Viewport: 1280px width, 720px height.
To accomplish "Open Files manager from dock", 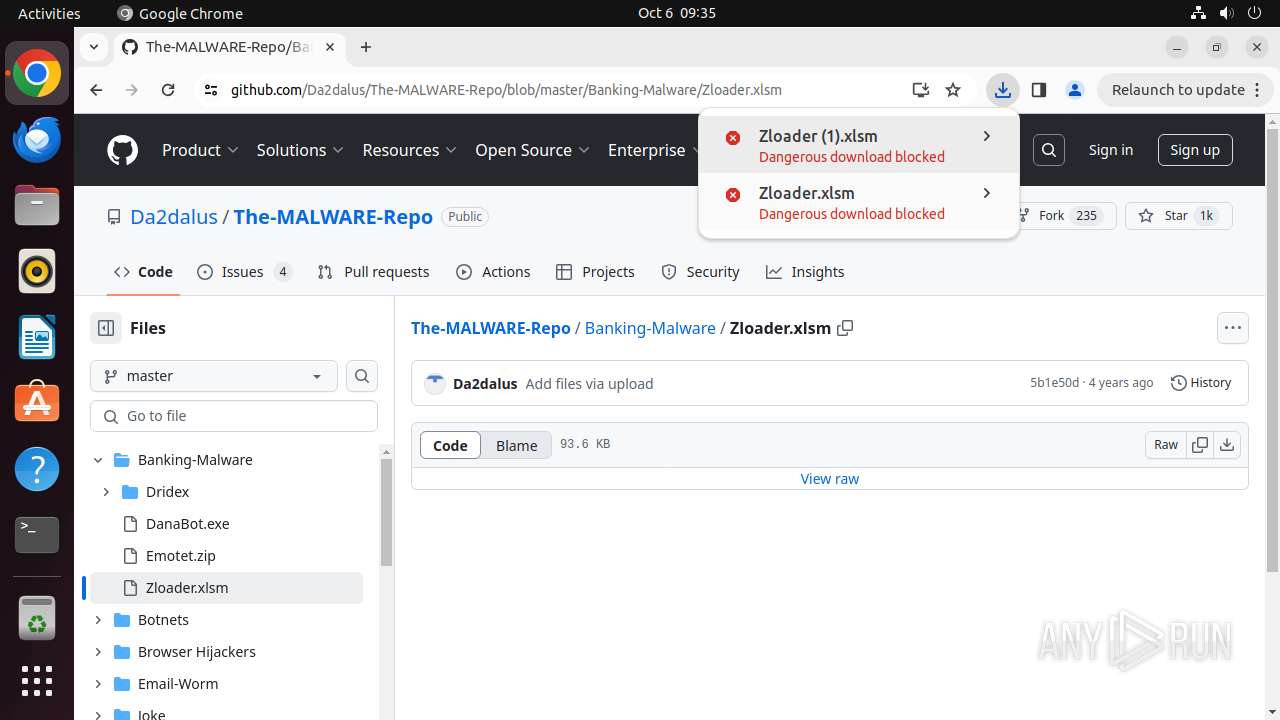I will (x=37, y=205).
